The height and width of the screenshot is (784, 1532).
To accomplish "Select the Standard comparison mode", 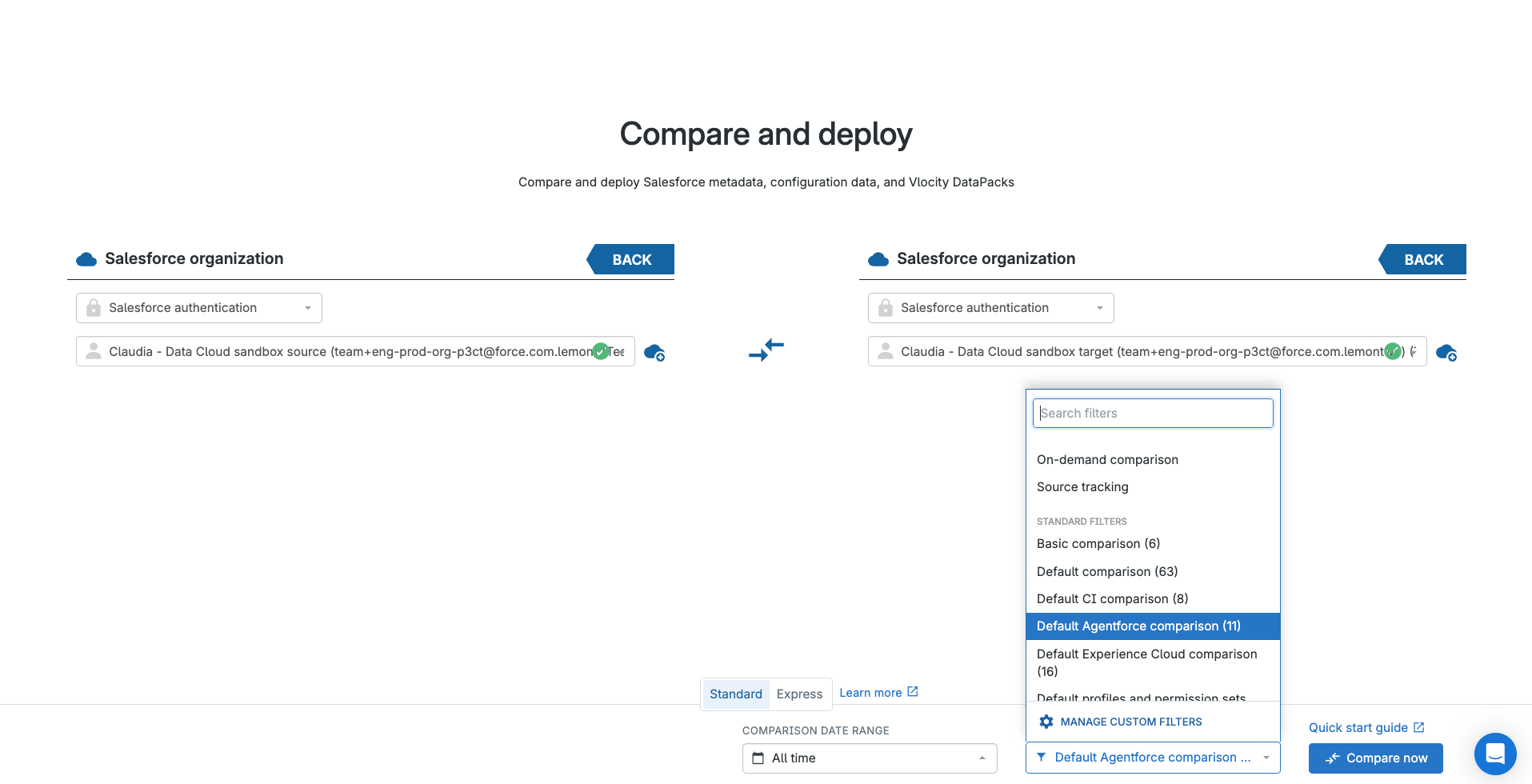I will [736, 694].
